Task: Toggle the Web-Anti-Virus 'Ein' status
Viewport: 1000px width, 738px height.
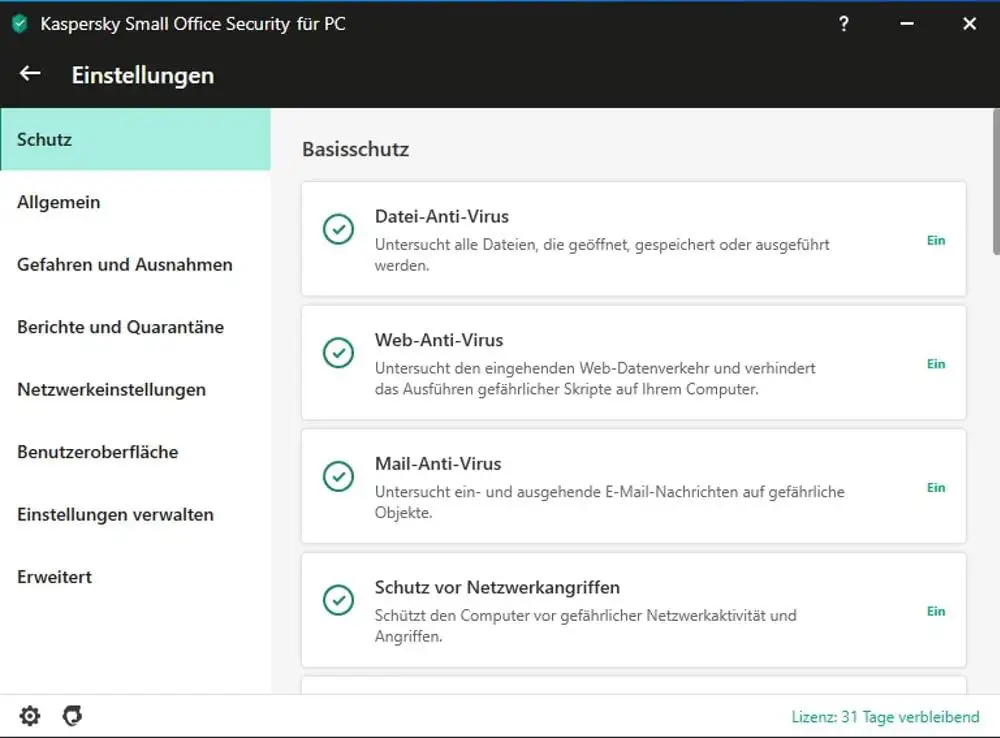Action: (x=935, y=364)
